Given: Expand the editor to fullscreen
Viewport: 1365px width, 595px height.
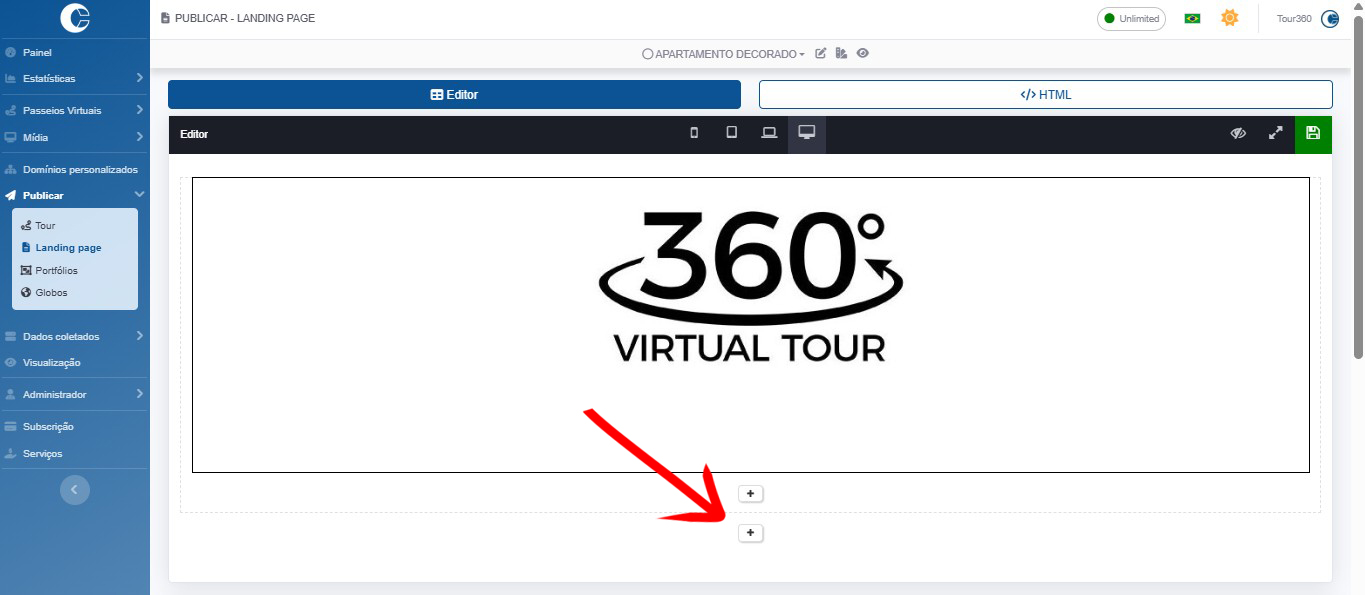Looking at the screenshot, I should point(1275,133).
